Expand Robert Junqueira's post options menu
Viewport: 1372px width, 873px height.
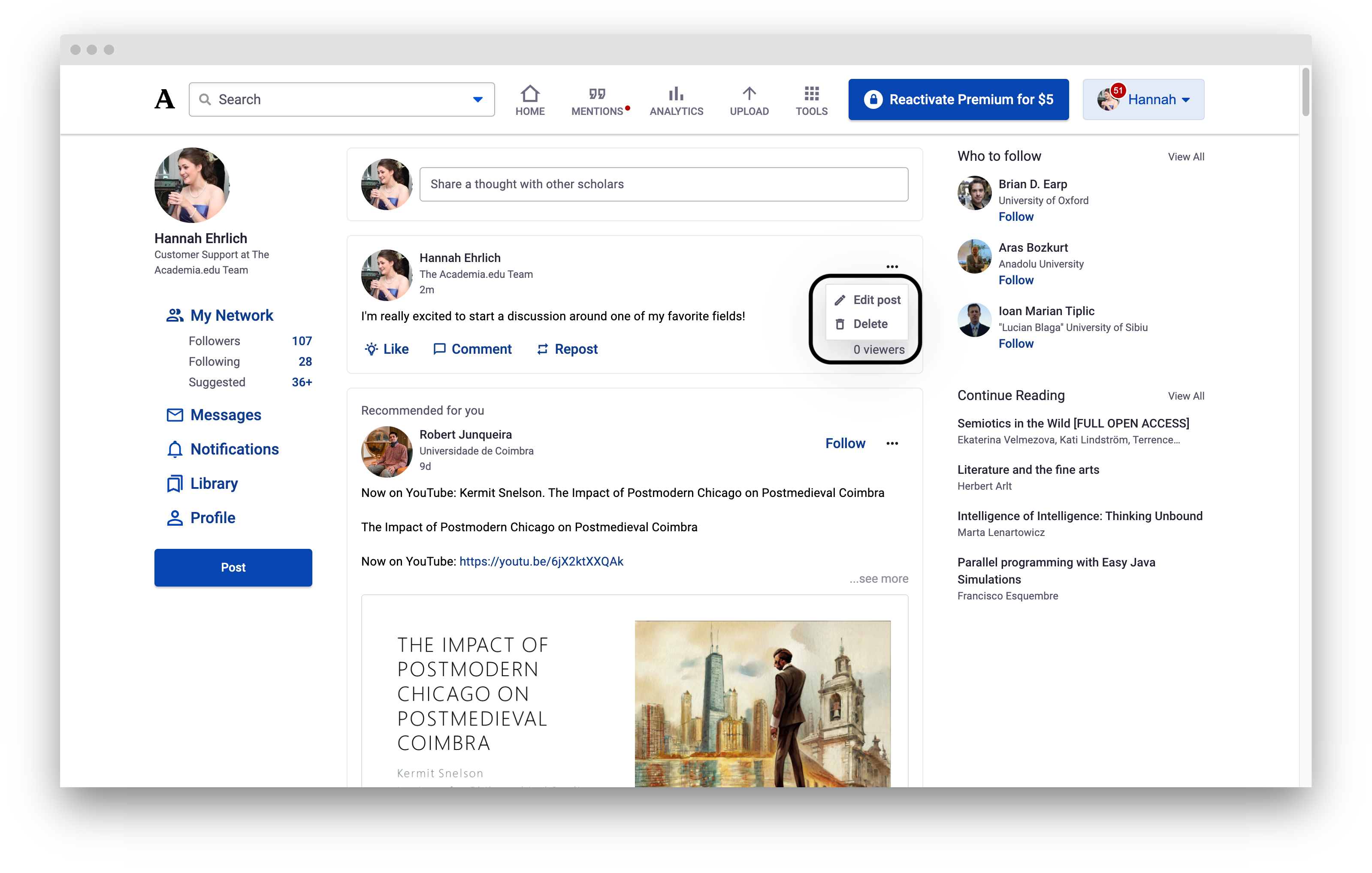(892, 443)
